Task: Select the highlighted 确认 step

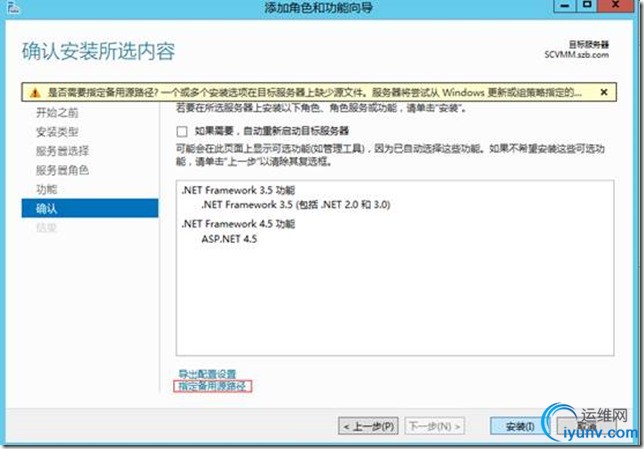Action: pyautogui.click(x=90, y=208)
